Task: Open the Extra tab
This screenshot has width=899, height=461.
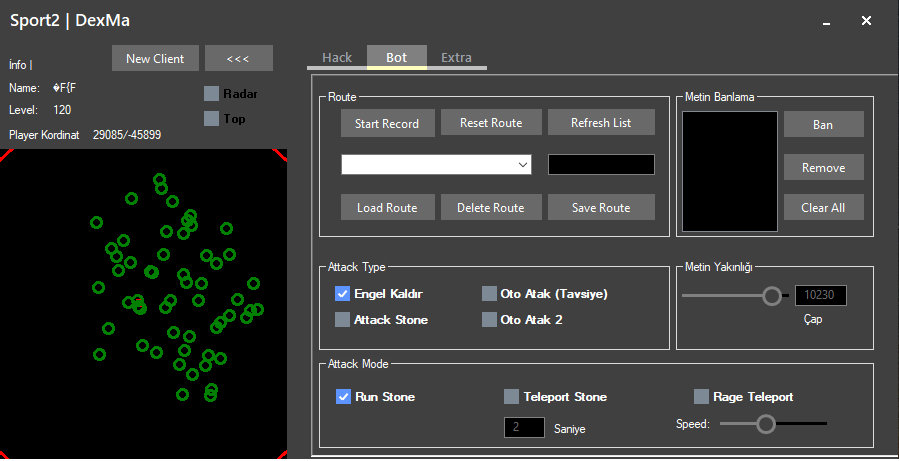Action: (x=456, y=58)
